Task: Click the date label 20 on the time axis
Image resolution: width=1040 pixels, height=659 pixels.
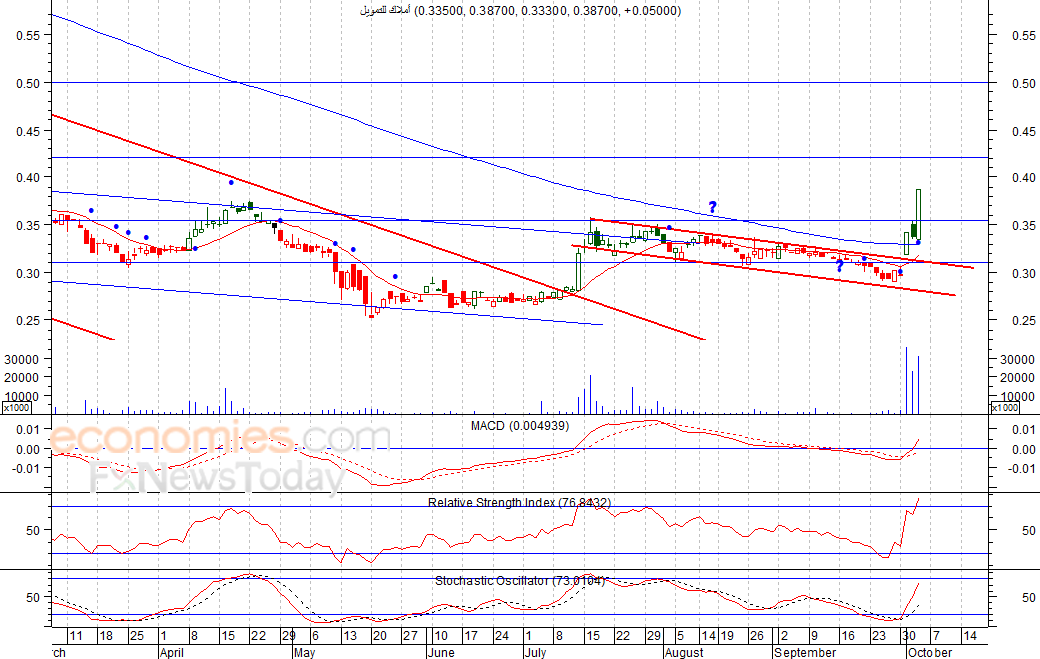Action: click(379, 636)
